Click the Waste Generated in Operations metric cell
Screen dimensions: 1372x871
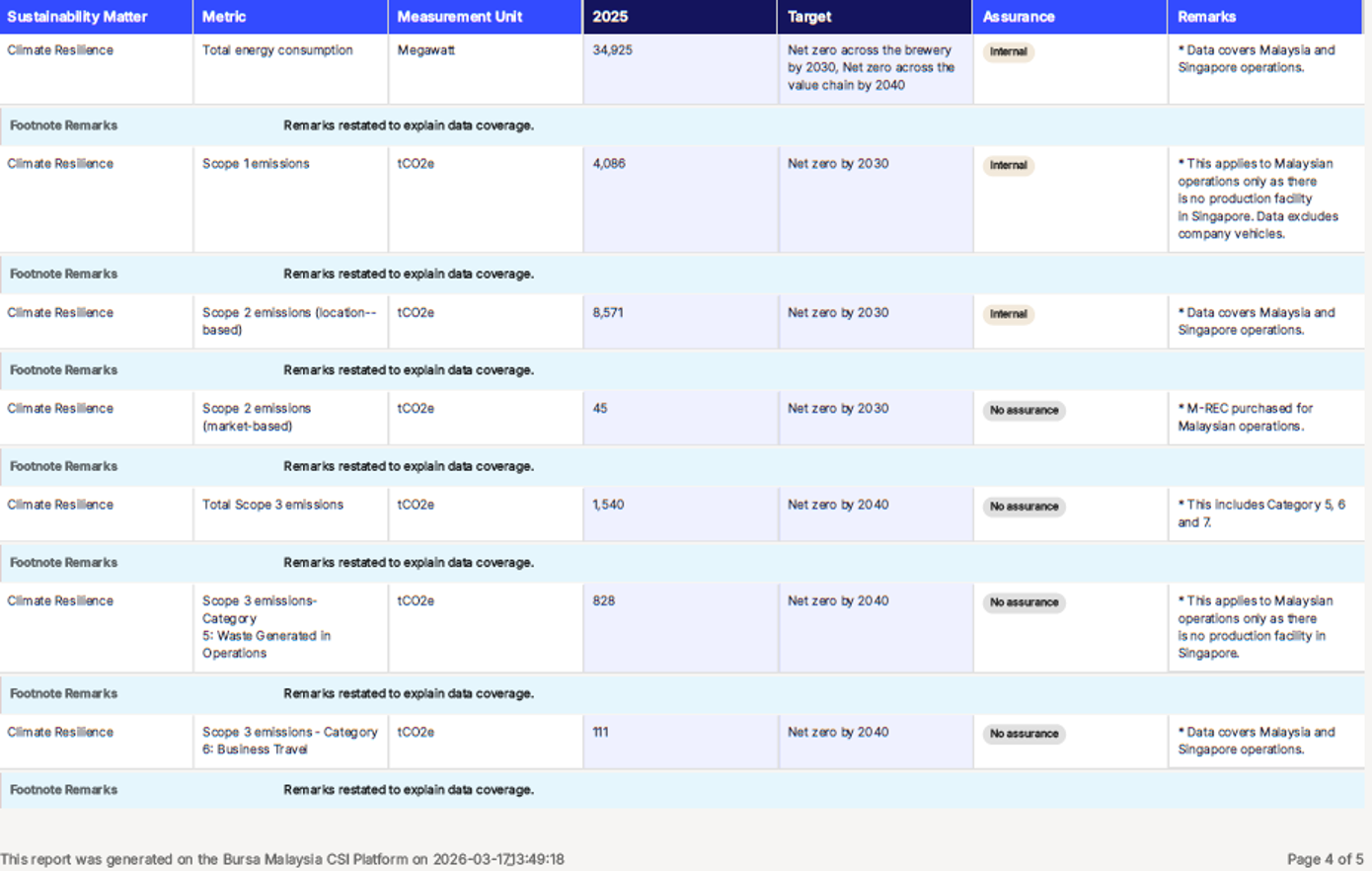266,627
